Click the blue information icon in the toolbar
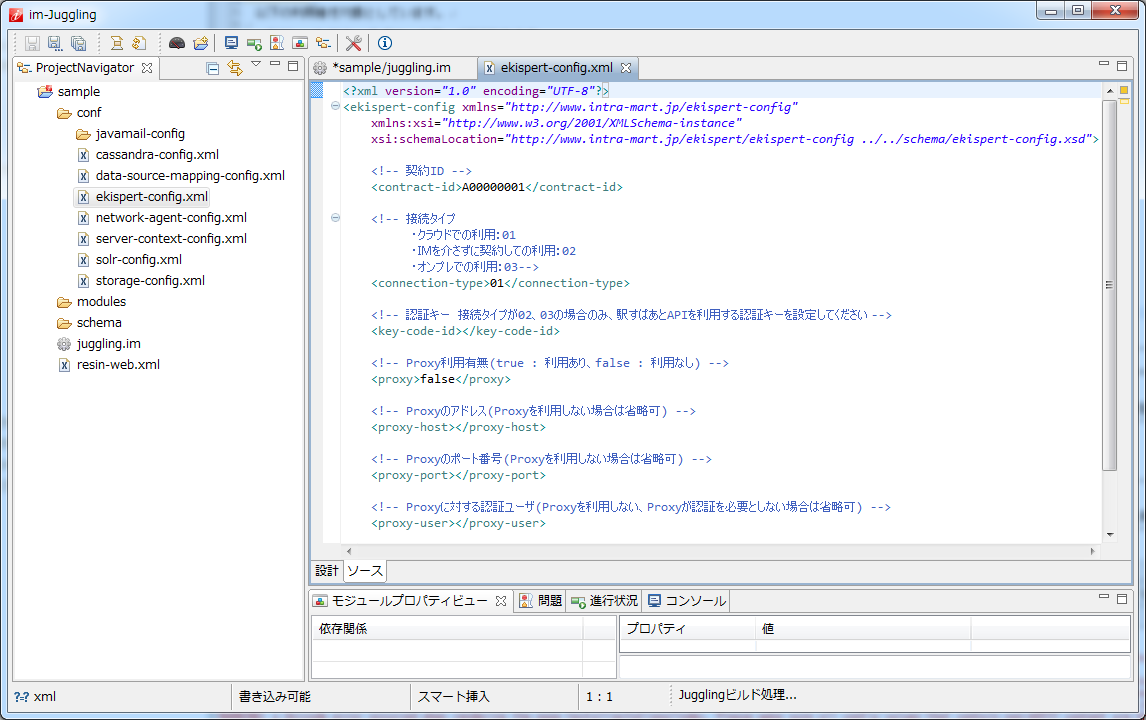 click(x=384, y=44)
